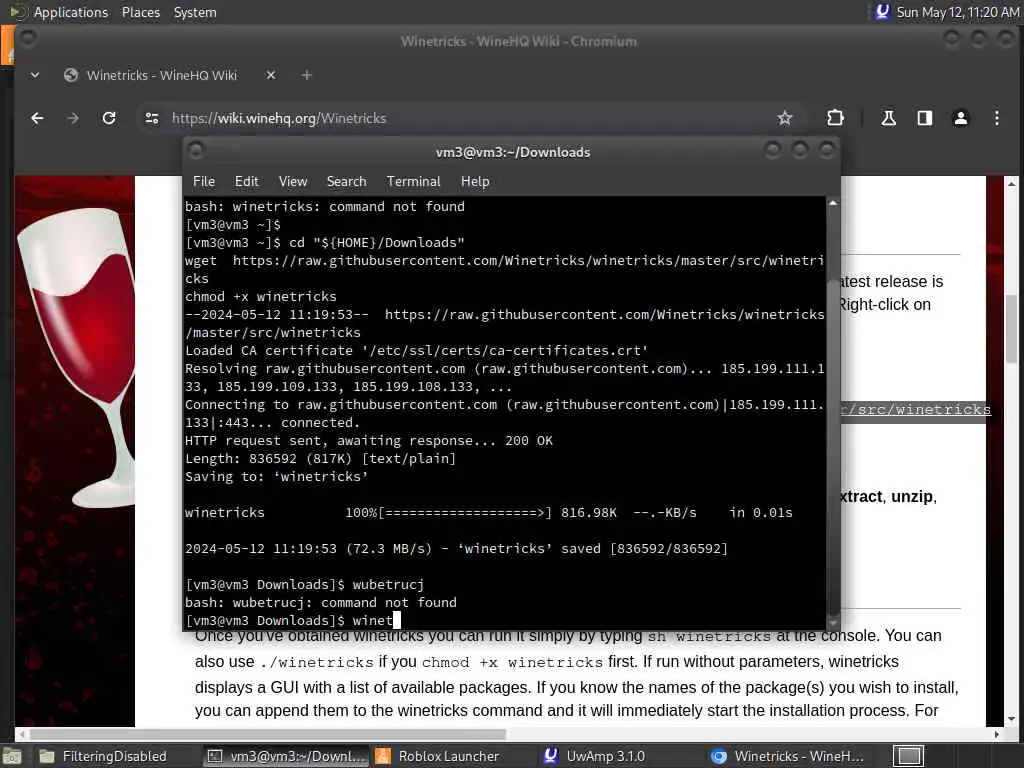Open the Chromium profile icon

coord(961,118)
